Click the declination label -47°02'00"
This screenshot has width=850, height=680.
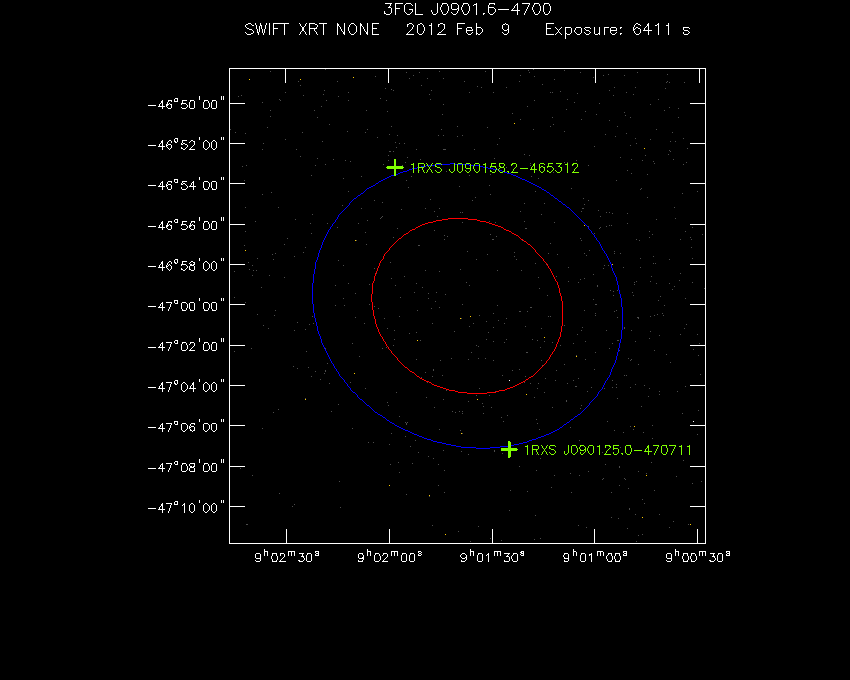[x=186, y=347]
